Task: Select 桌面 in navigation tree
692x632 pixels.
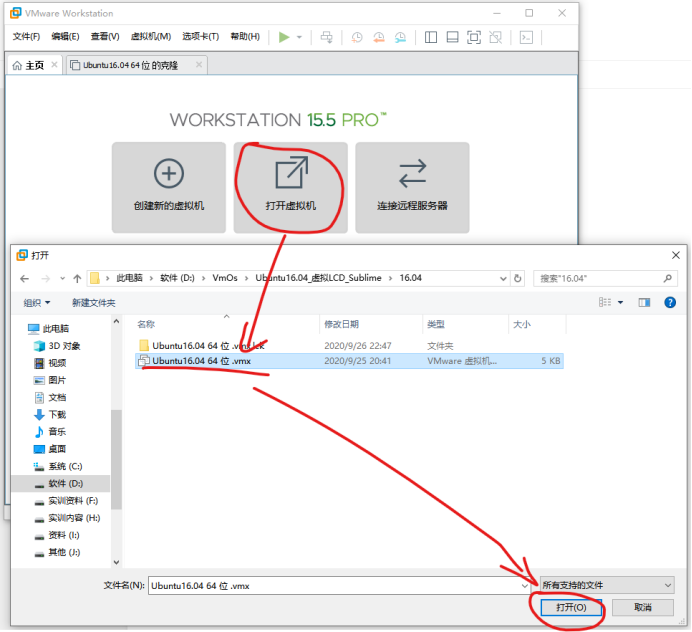Action: pos(49,449)
